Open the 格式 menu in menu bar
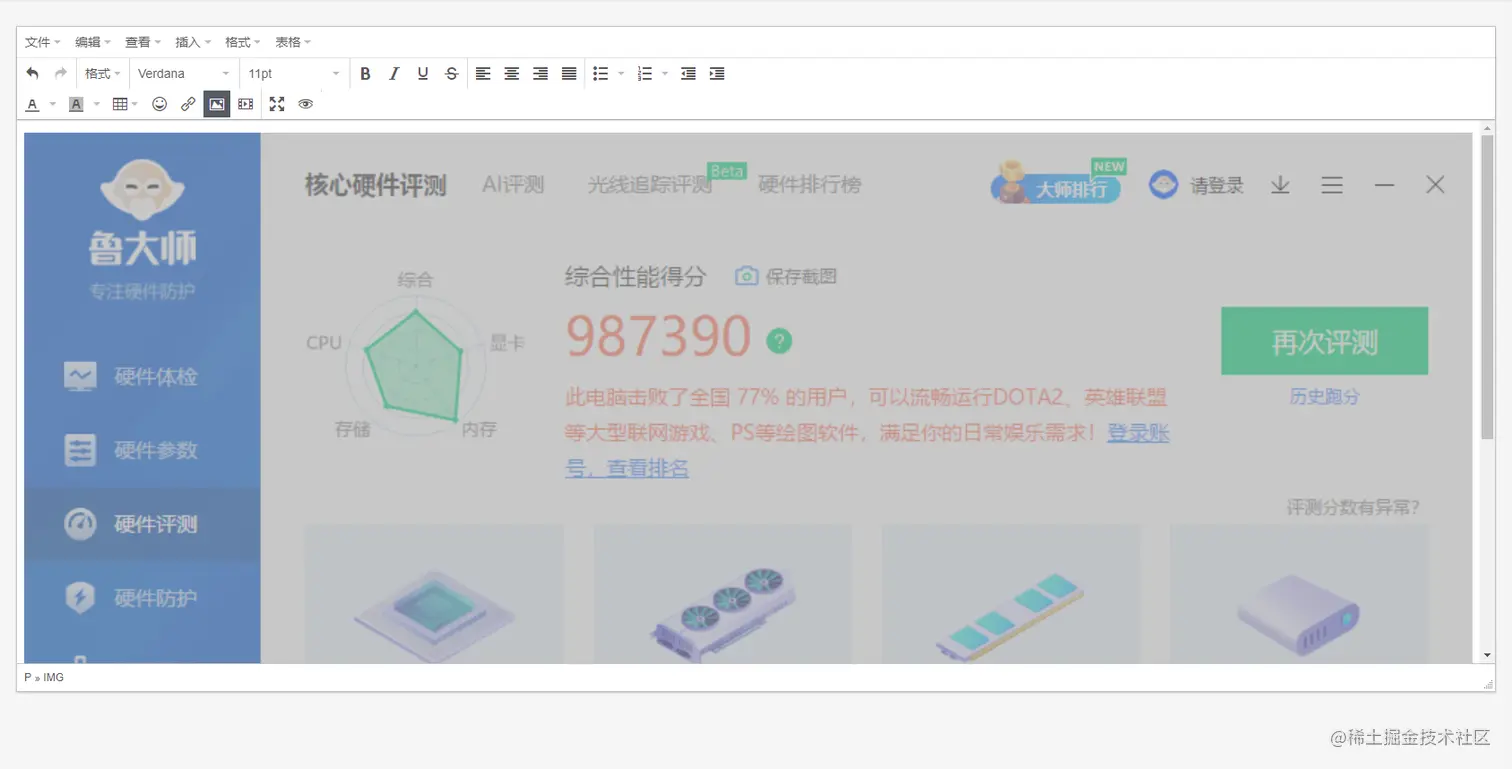 243,42
